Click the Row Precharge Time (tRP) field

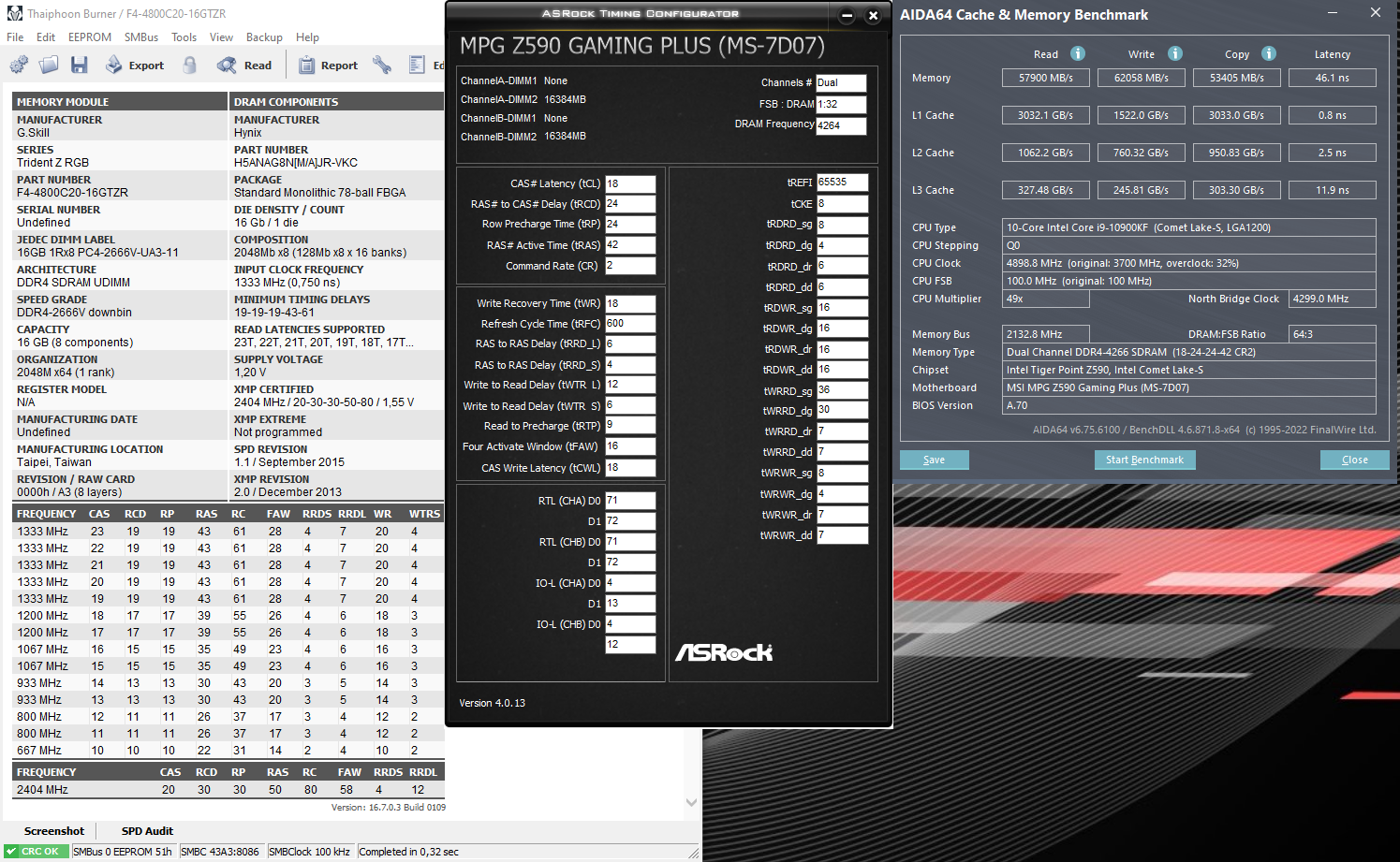(x=630, y=224)
